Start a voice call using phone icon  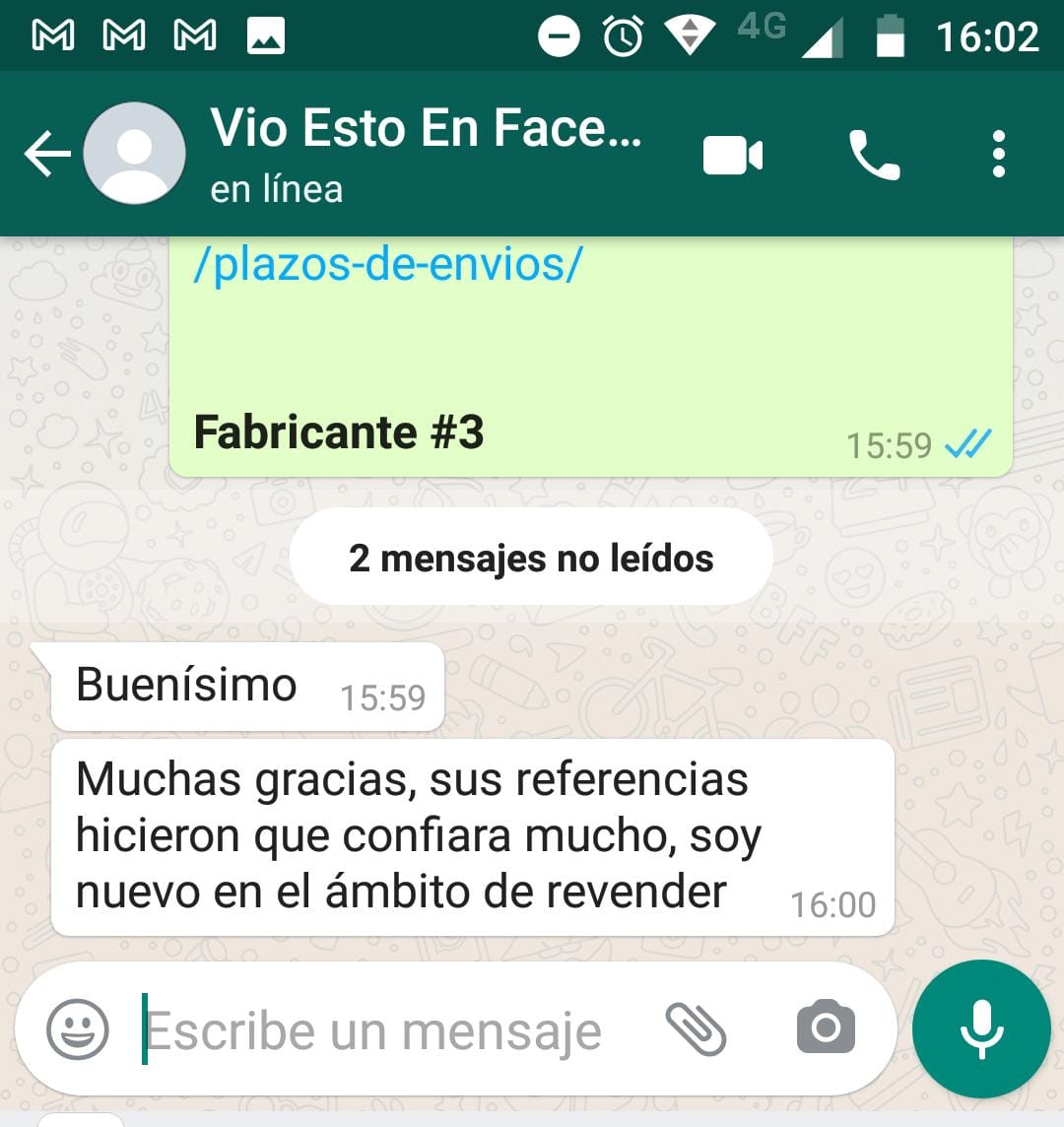[x=874, y=155]
